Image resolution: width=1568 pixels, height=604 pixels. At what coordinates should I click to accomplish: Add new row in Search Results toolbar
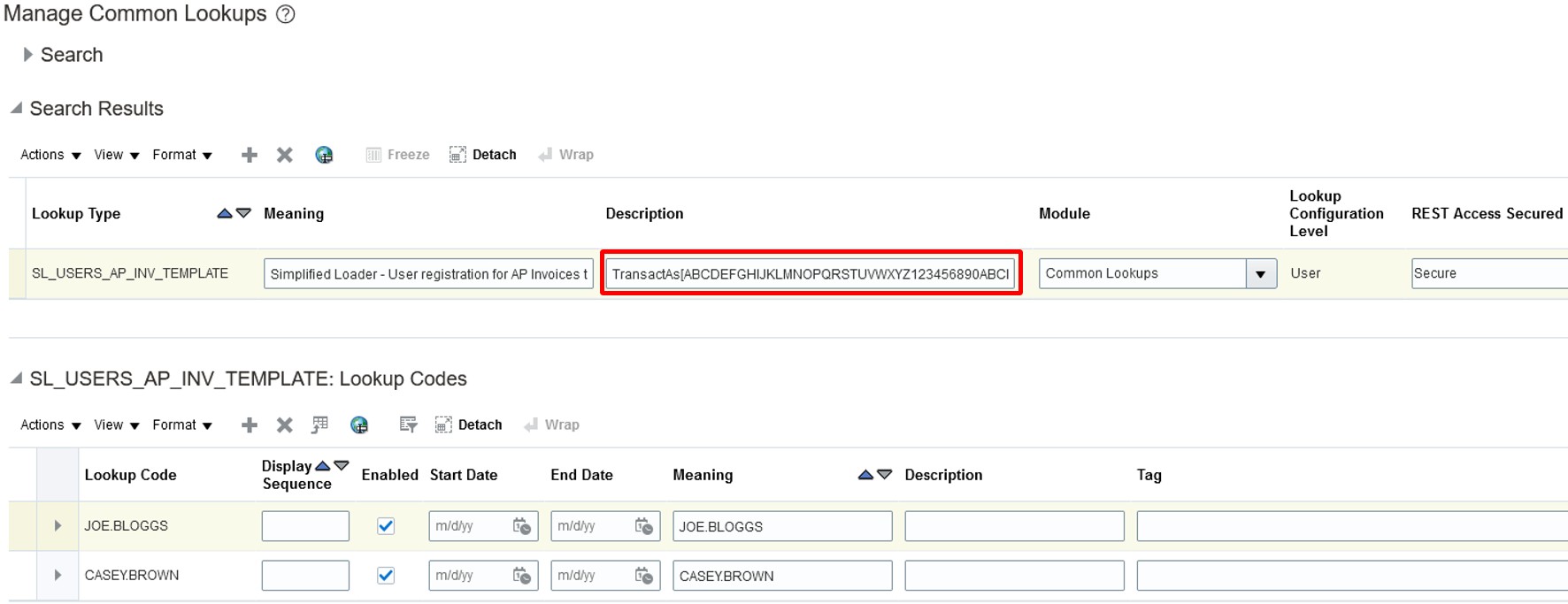point(250,155)
